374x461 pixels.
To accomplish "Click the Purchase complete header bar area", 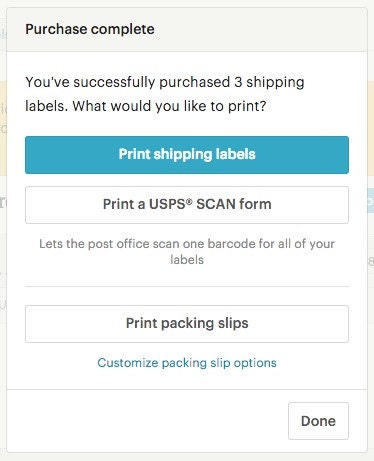I will (x=187, y=30).
